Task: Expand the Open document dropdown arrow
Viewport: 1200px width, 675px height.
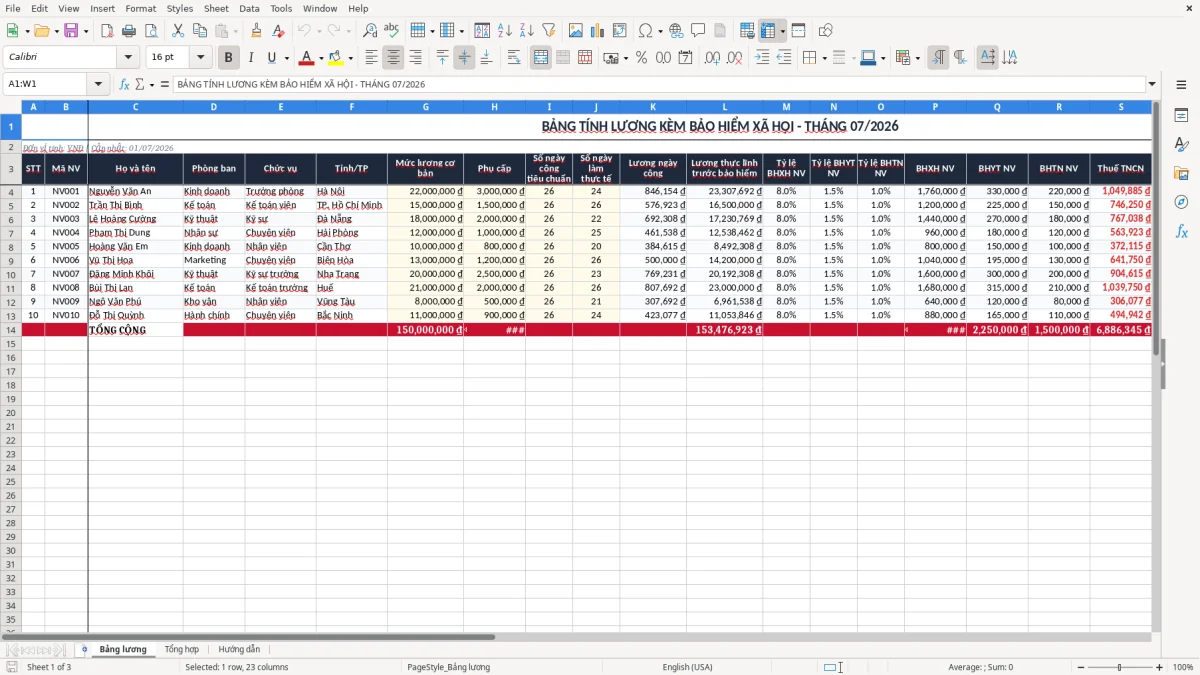Action: pos(56,31)
